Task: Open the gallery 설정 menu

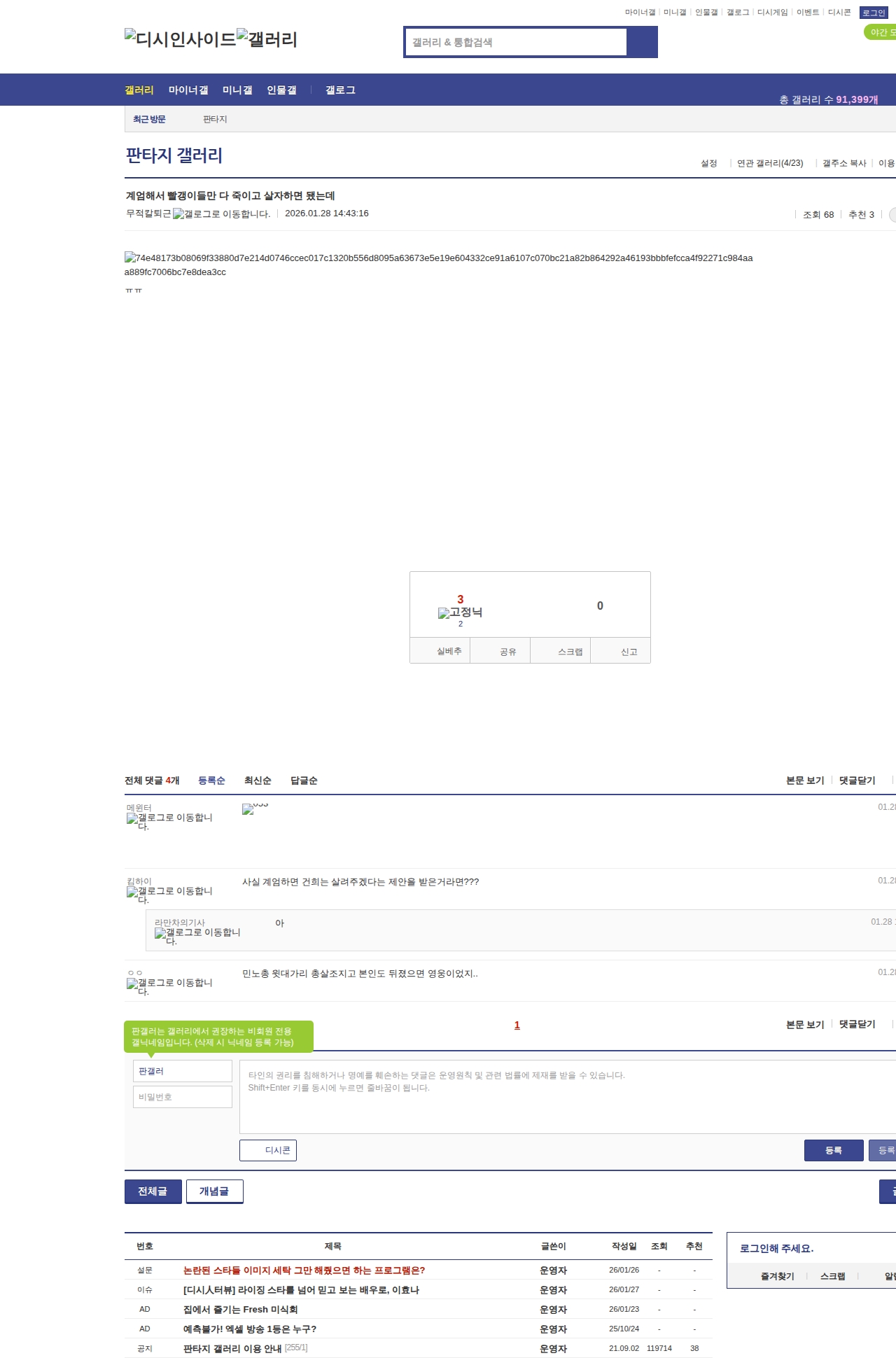Action: [x=709, y=163]
